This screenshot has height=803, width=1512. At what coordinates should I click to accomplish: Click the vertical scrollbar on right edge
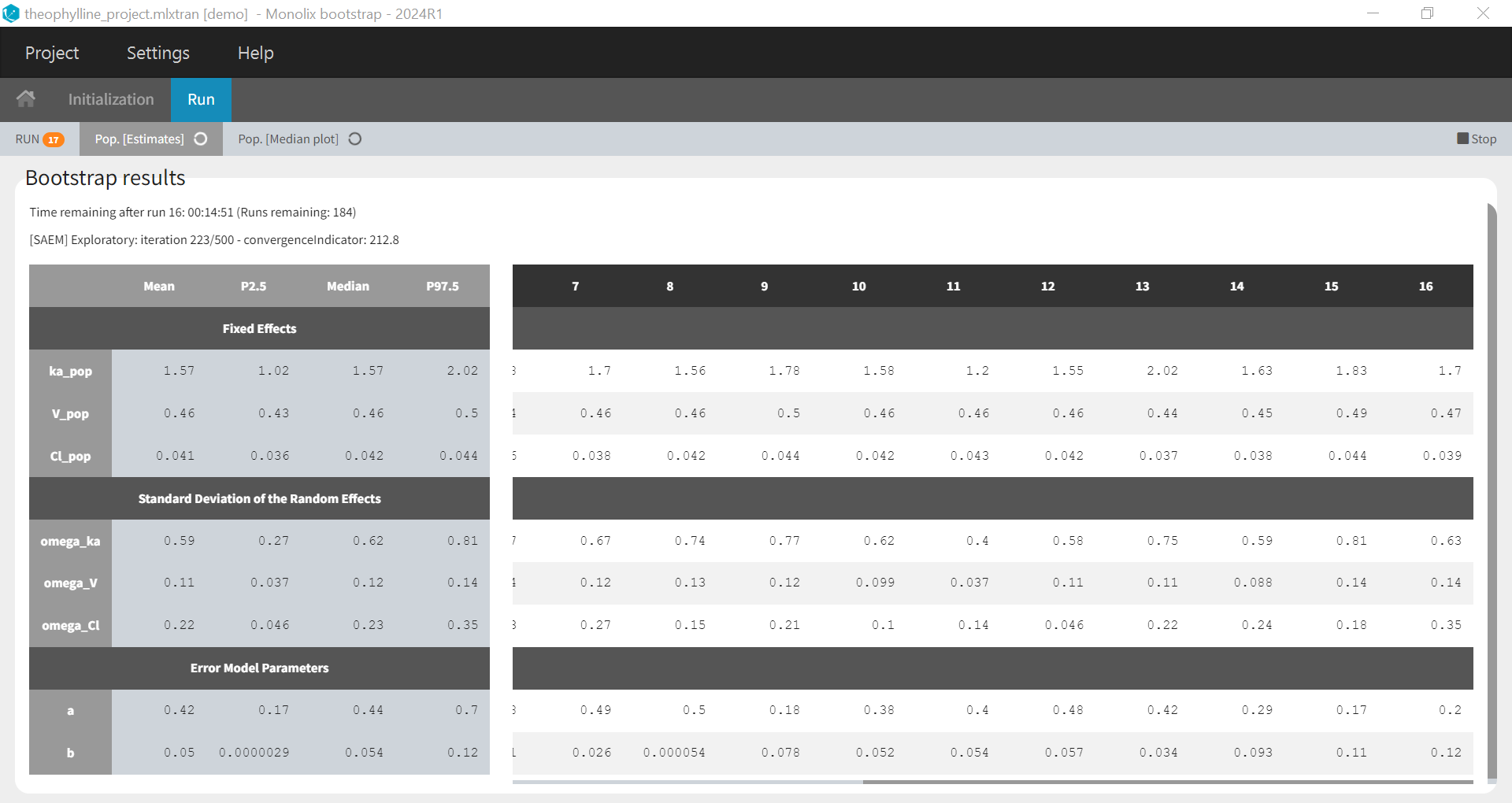click(1491, 488)
